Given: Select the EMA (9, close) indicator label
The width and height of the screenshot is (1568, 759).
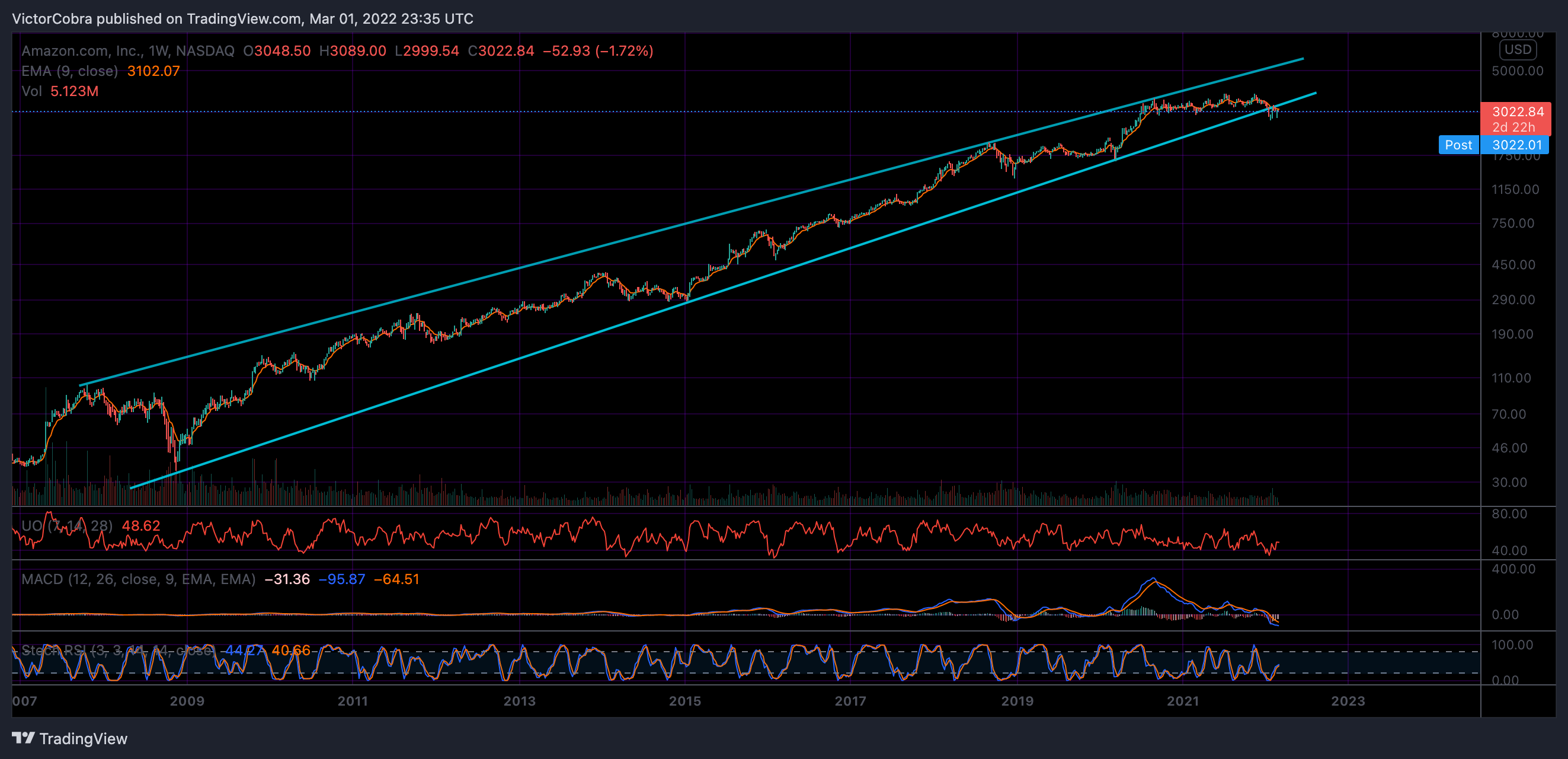Looking at the screenshot, I should coord(69,71).
